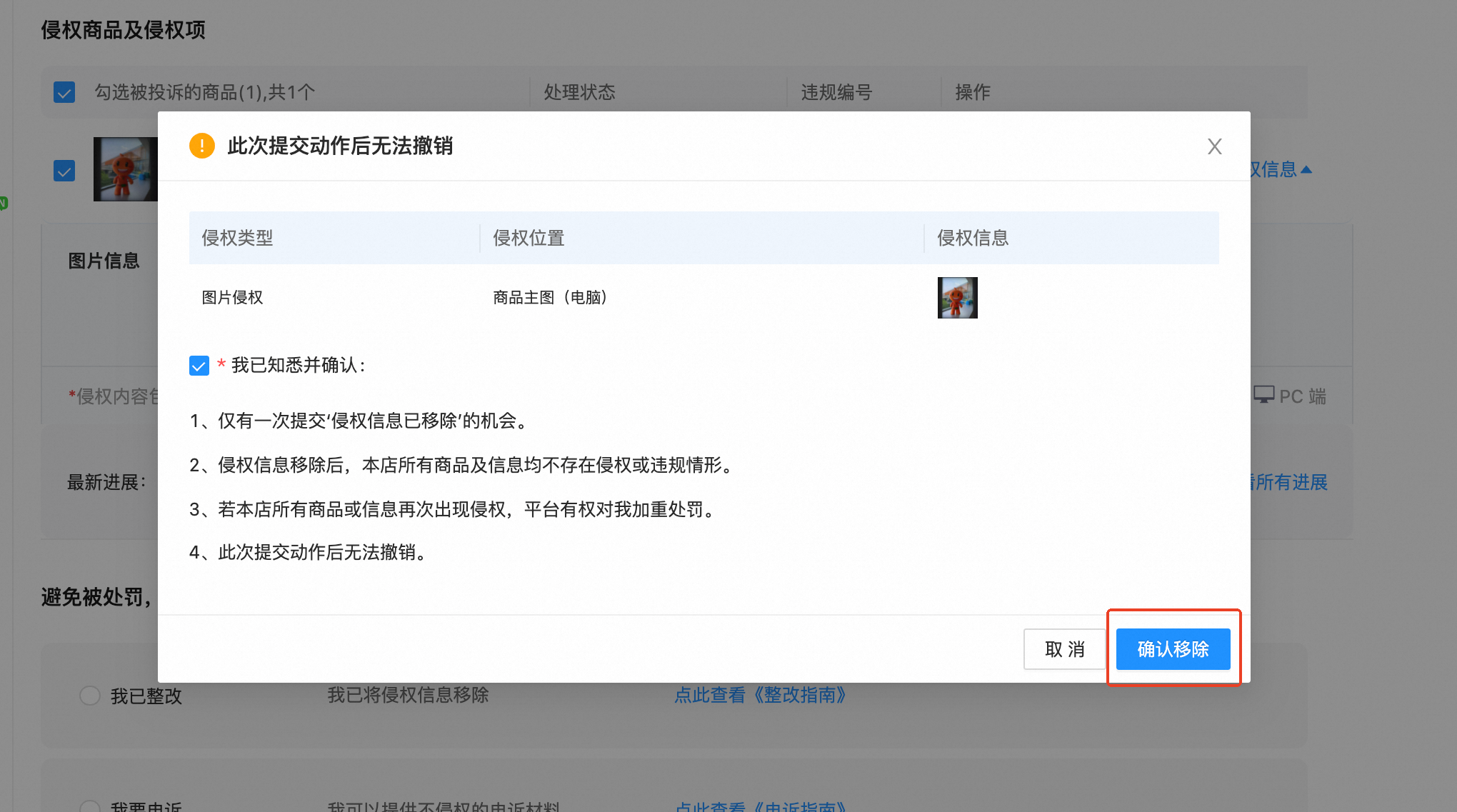
Task: Click the 商品主图（电脑） cell text
Action: (550, 297)
